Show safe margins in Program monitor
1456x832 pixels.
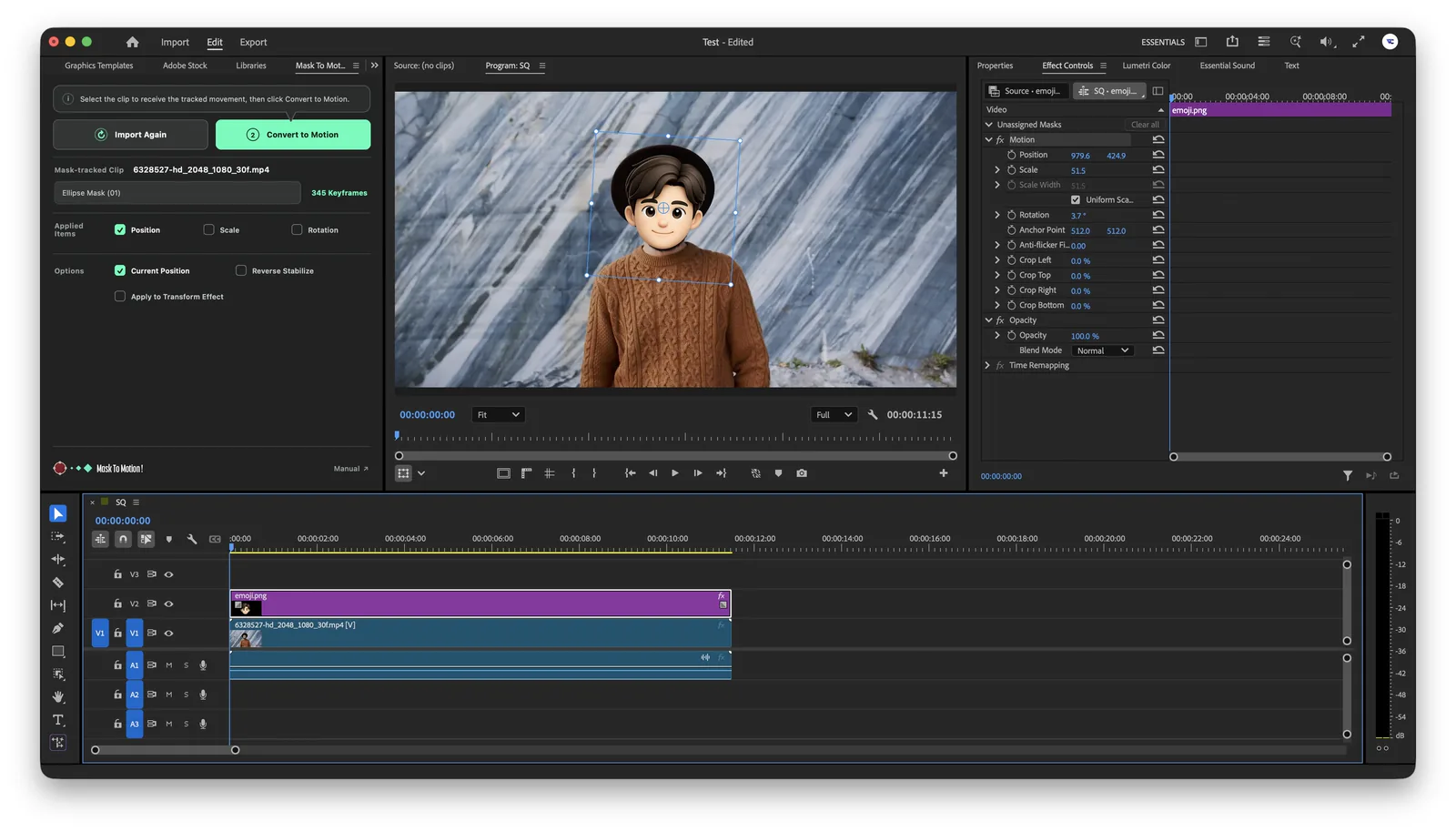click(503, 473)
